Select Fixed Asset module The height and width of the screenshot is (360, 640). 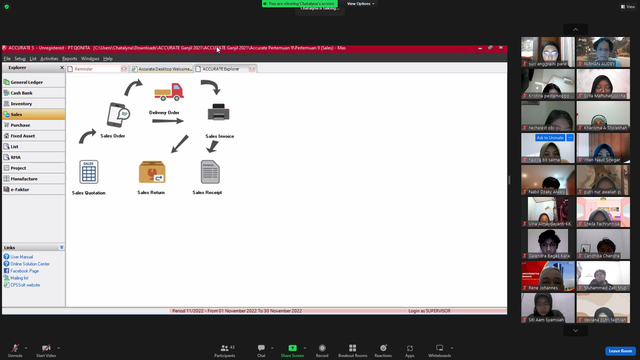coord(33,136)
